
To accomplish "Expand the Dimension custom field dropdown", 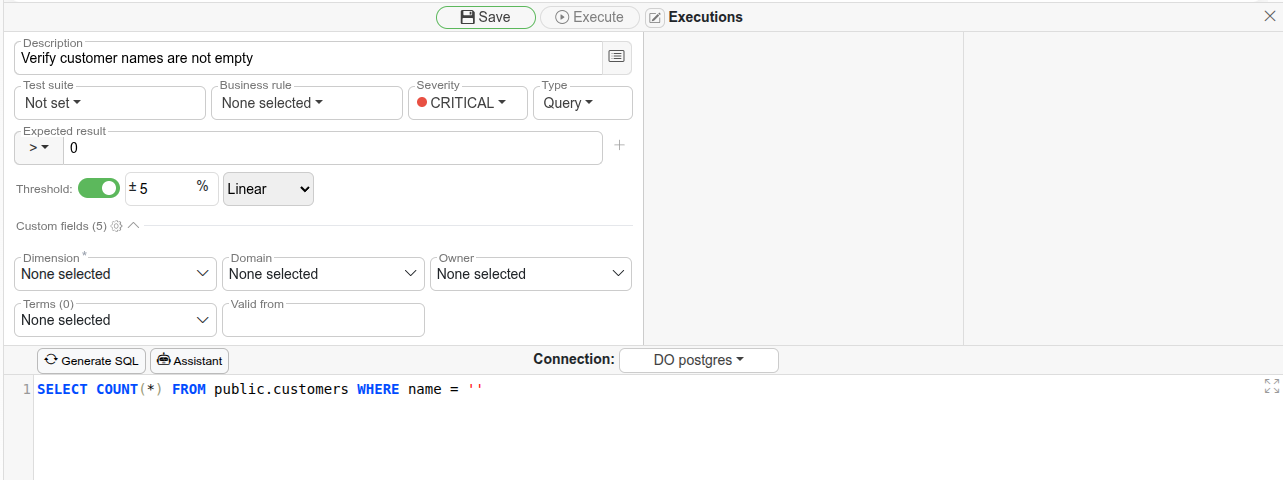I will (x=116, y=274).
